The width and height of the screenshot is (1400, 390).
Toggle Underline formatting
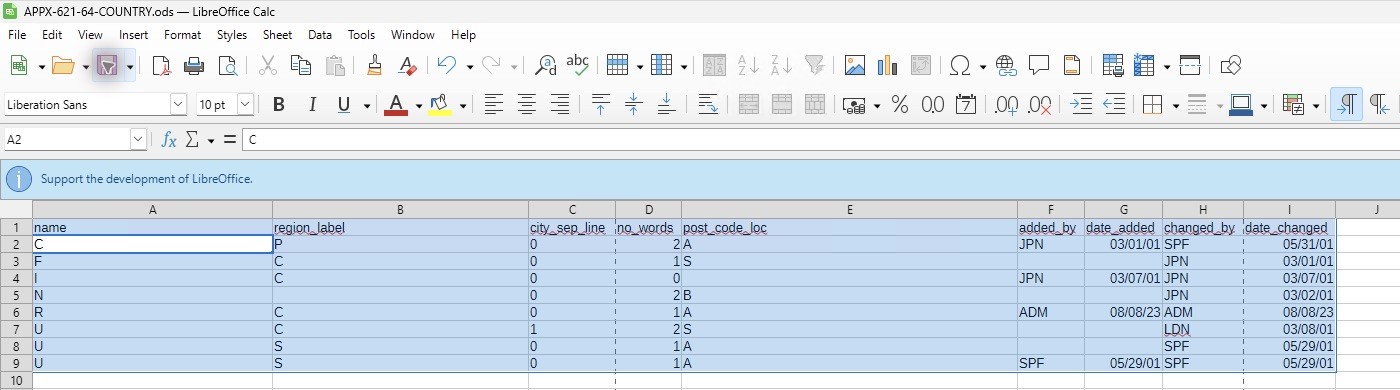[344, 104]
